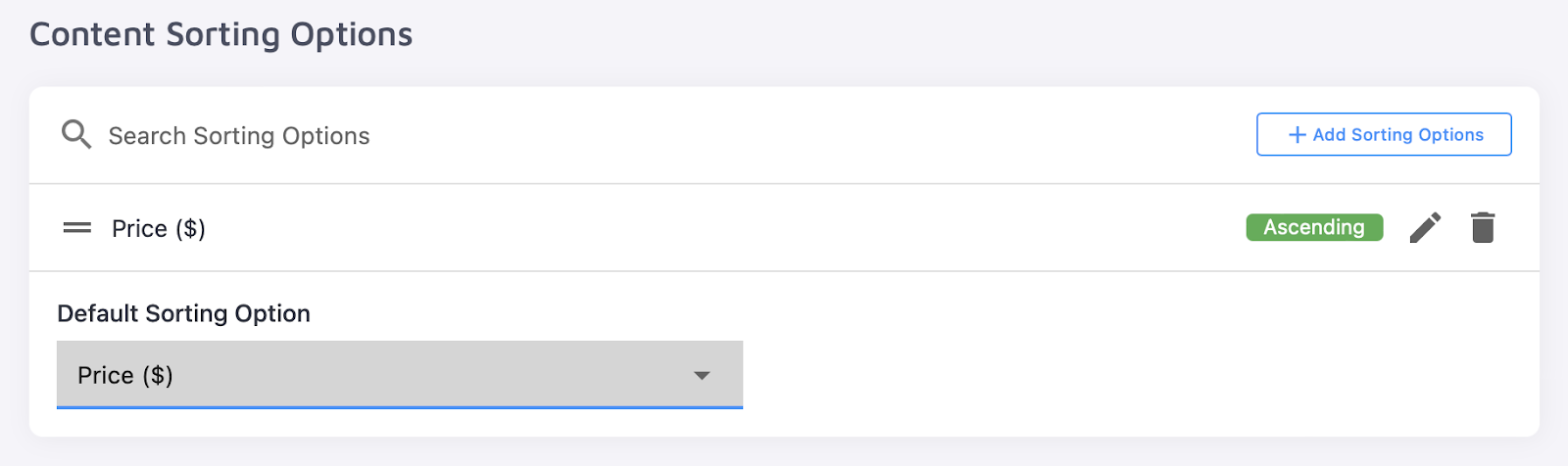Screen dimensions: 1568x466
Task: Click the dropdown caret arrow
Action: tap(702, 376)
